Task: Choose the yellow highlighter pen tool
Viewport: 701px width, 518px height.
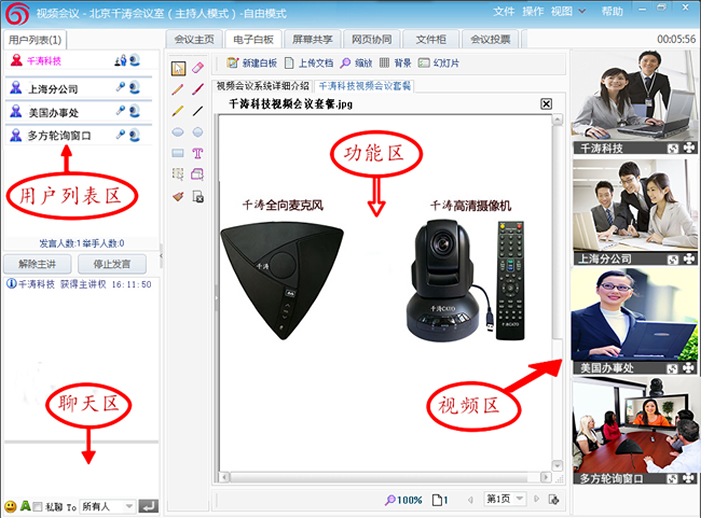Action: (177, 110)
